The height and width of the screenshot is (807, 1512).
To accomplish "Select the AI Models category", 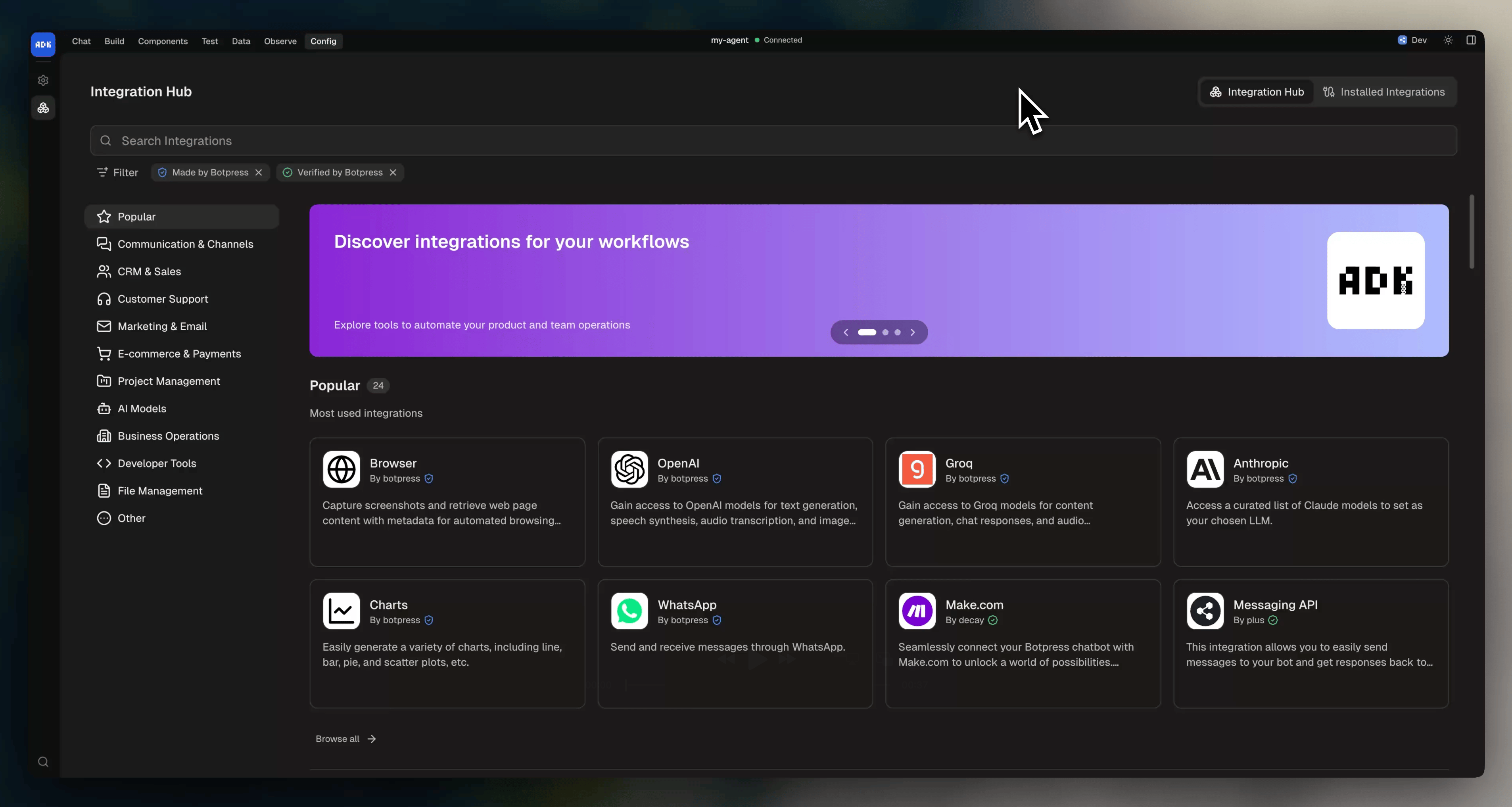I will click(x=182, y=409).
